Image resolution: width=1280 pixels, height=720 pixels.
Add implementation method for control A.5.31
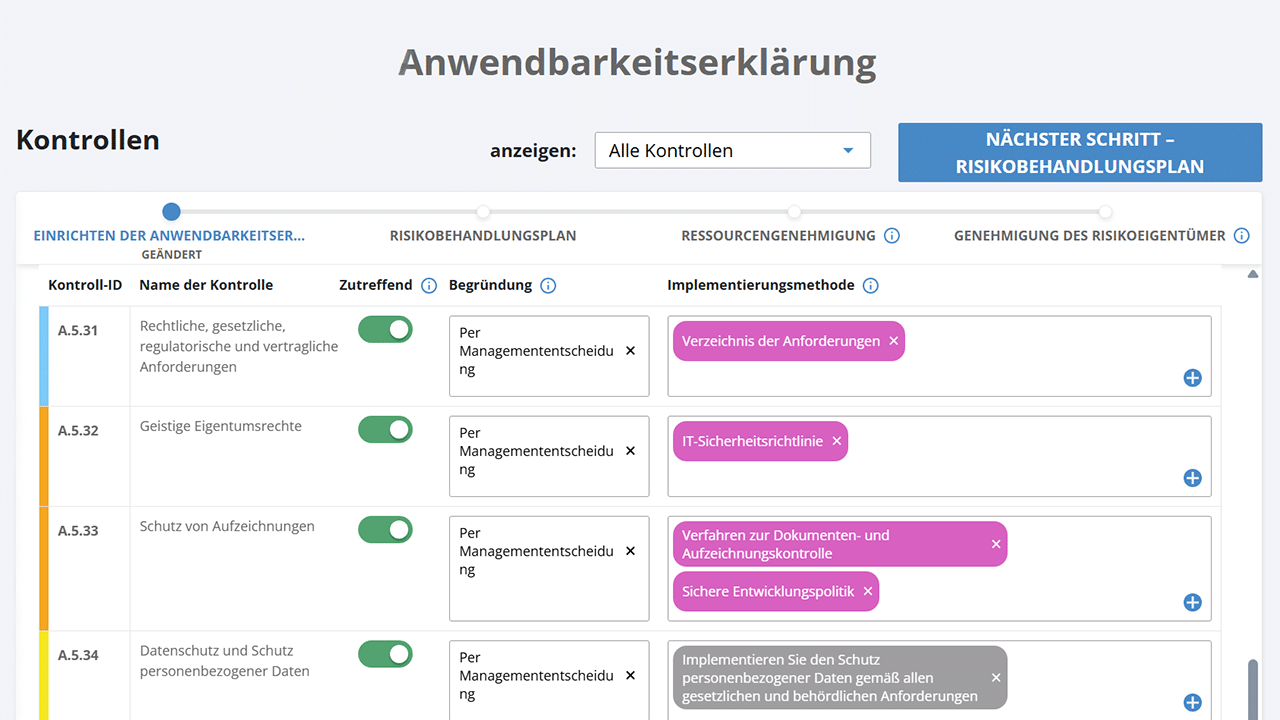tap(1192, 378)
